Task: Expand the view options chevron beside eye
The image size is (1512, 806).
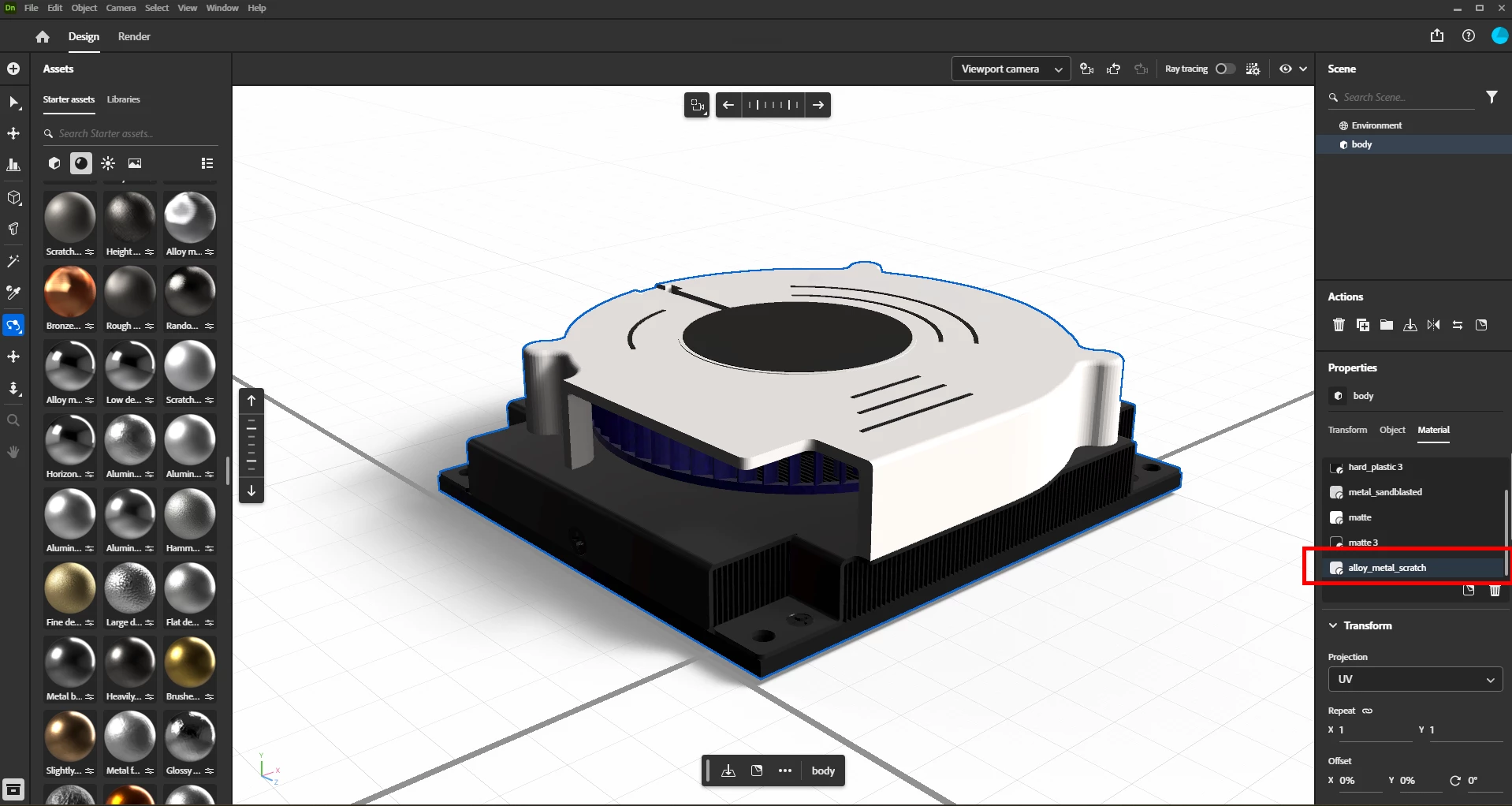Action: 1304,69
